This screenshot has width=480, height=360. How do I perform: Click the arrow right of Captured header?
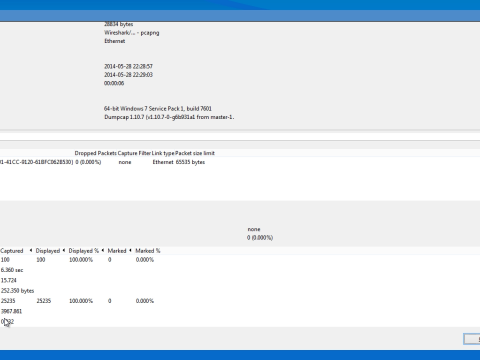(31, 250)
